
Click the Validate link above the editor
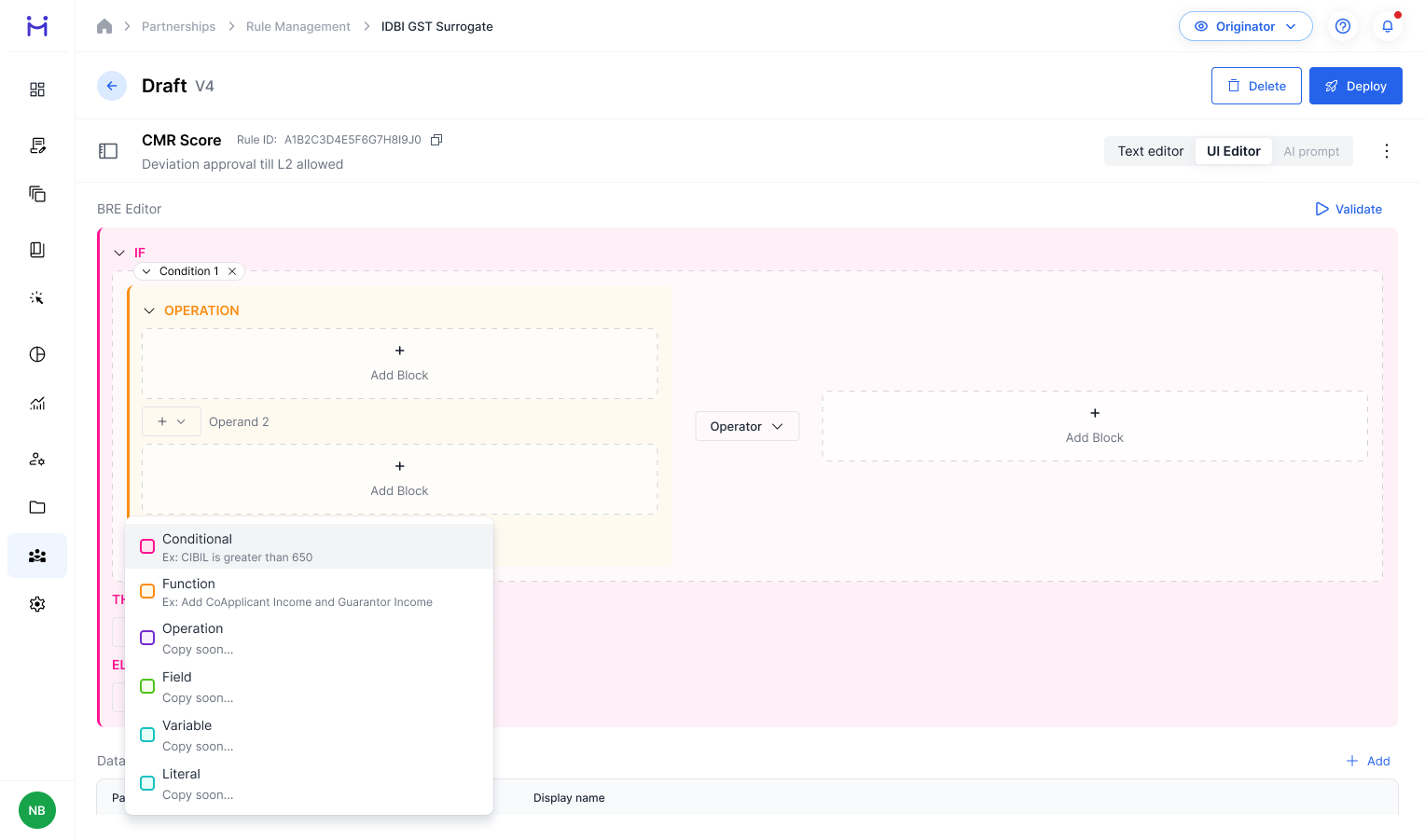coord(1349,209)
